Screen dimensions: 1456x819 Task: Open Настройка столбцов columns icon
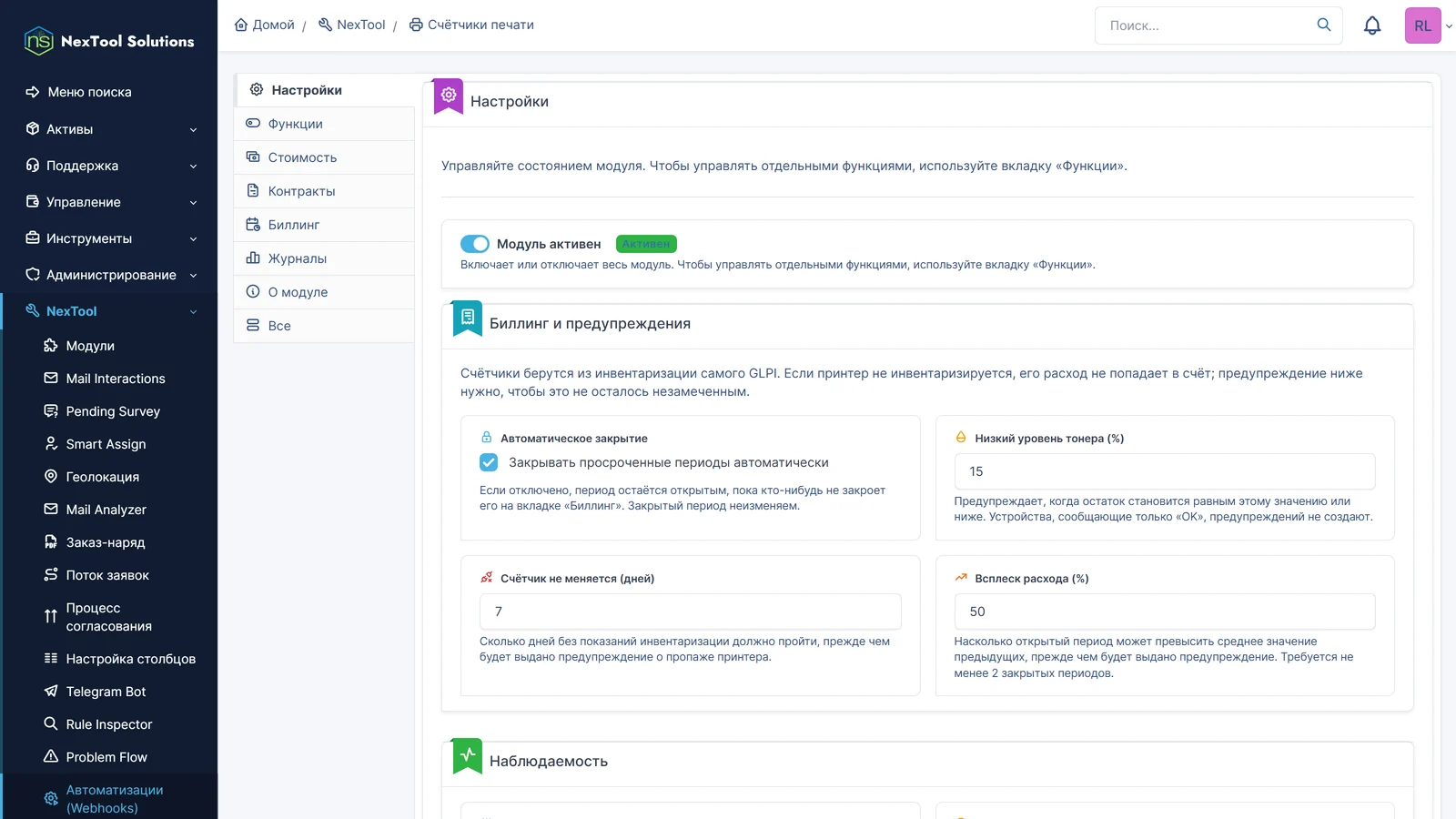[51, 659]
